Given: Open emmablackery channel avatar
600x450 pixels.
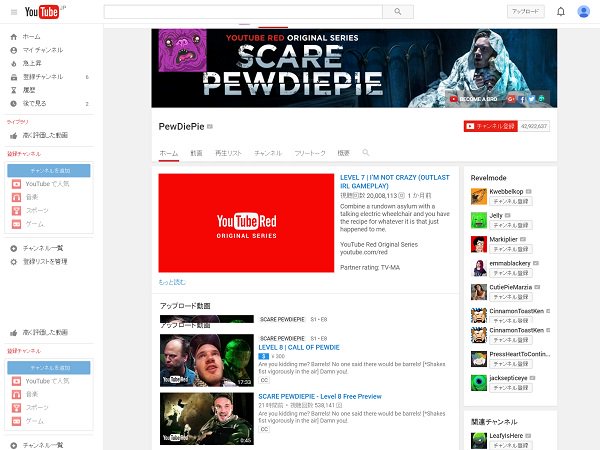Looking at the screenshot, I should coord(479,268).
